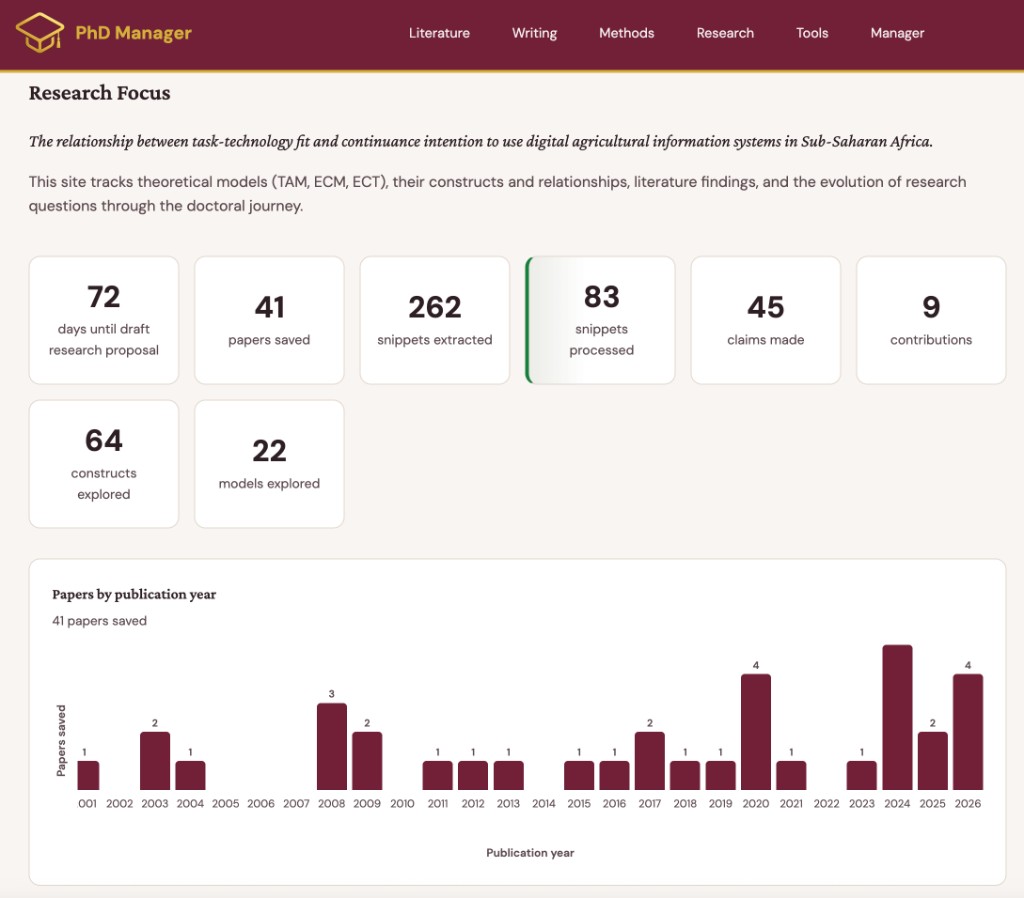Click the 'Research Focus' heading
This screenshot has height=898, width=1024.
tap(99, 93)
